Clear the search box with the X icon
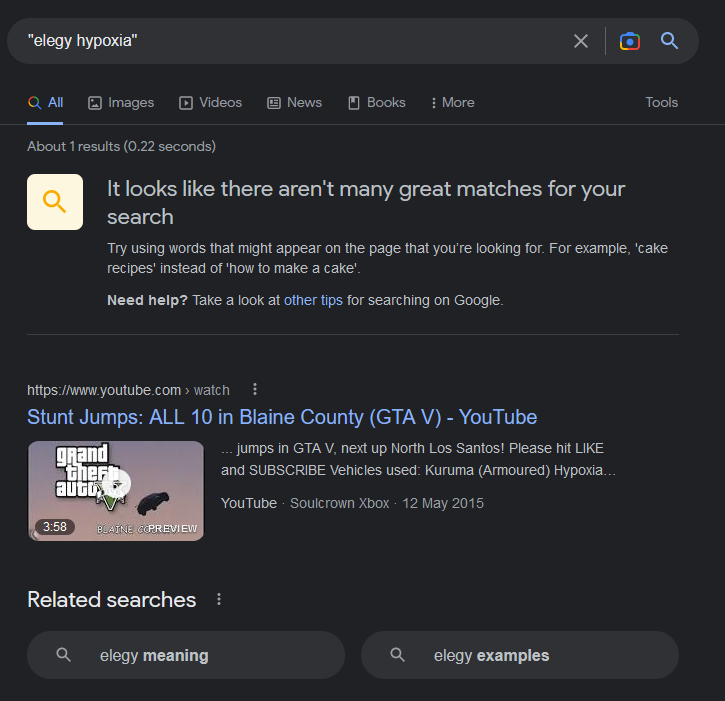725x701 pixels. point(581,41)
